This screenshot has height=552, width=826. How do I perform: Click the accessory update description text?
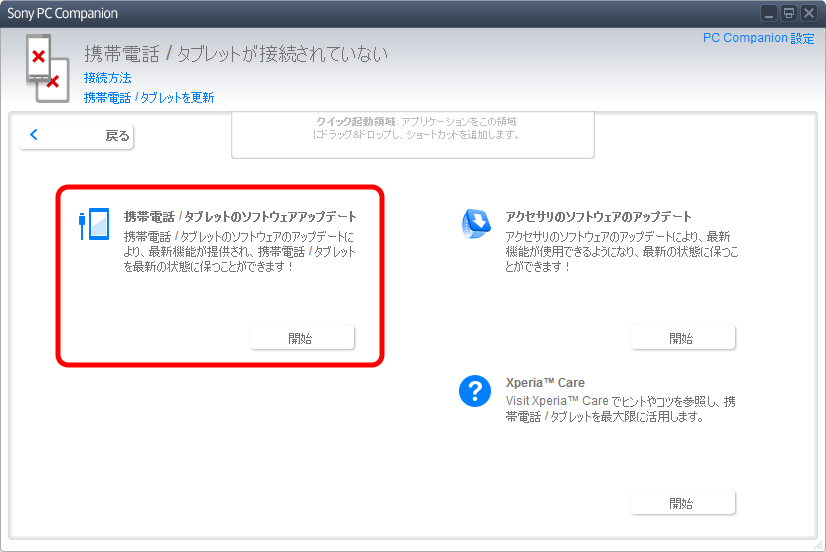click(x=622, y=252)
